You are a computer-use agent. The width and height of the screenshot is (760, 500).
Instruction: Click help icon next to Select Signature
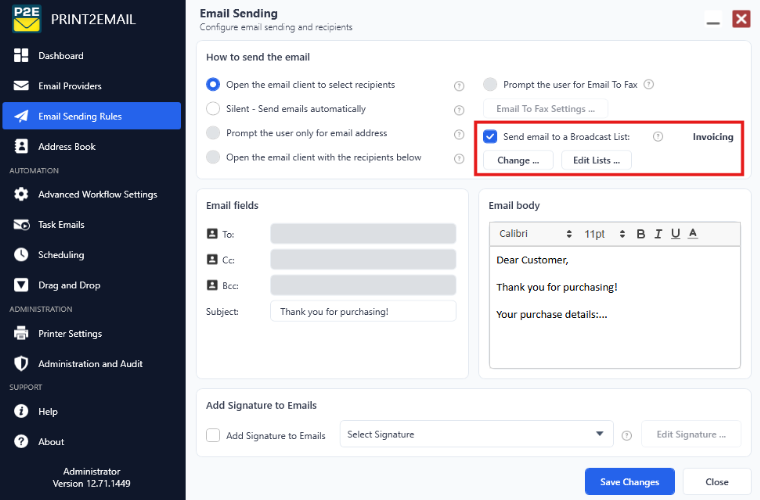click(x=627, y=436)
